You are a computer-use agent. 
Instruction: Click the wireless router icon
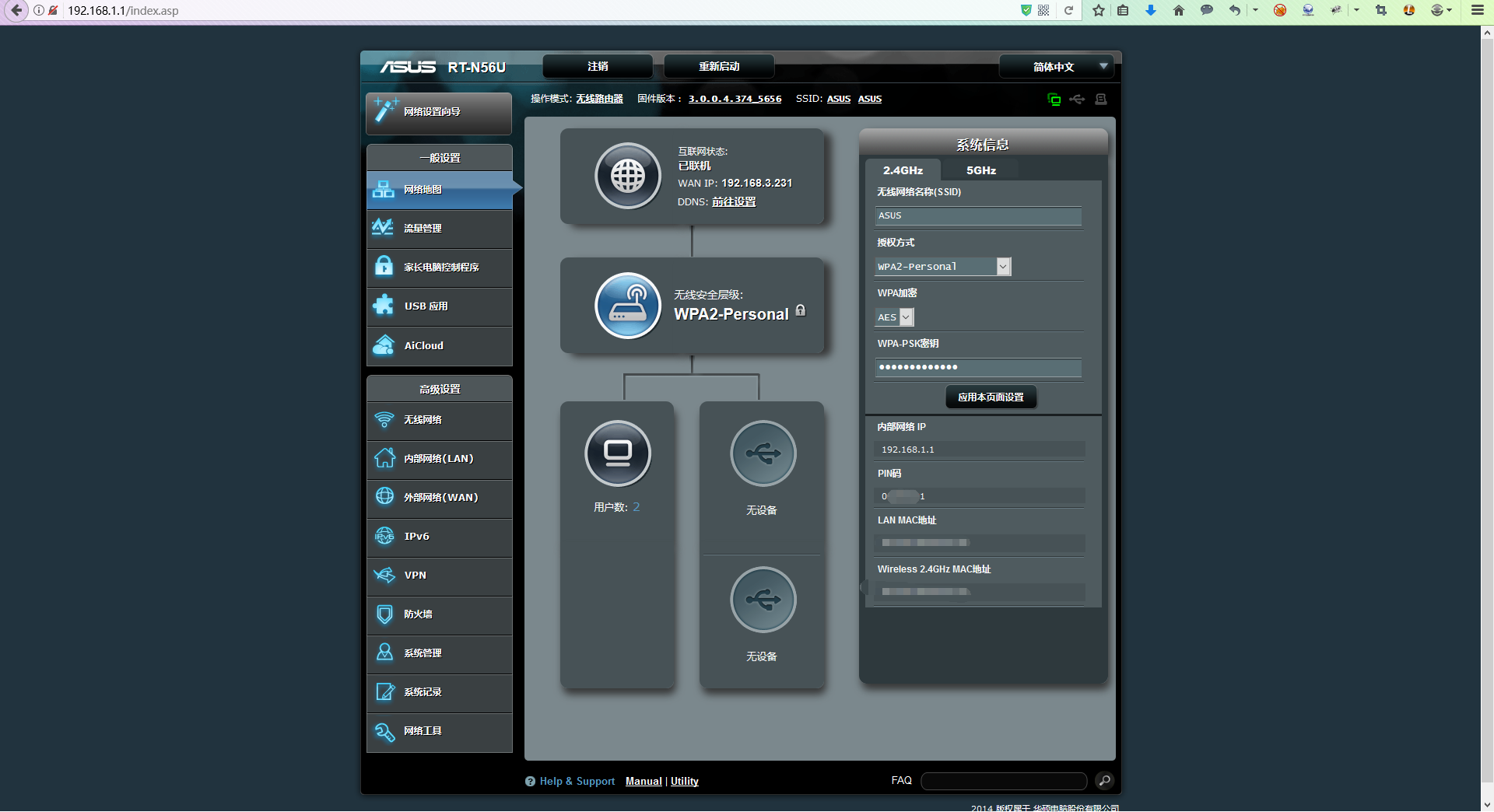[628, 306]
